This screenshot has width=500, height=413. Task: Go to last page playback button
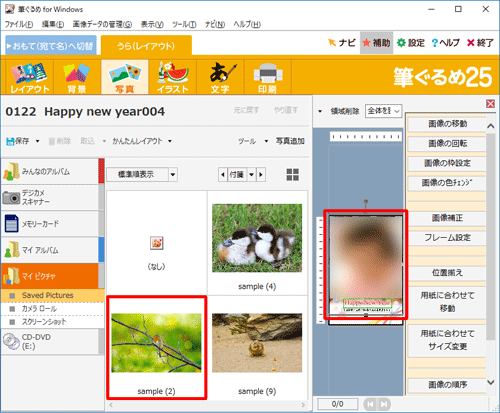(384, 404)
